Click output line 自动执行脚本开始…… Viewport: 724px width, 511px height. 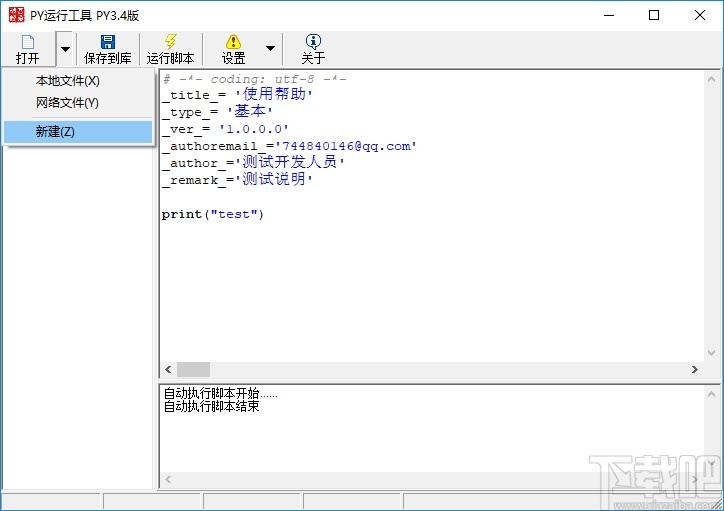point(221,393)
